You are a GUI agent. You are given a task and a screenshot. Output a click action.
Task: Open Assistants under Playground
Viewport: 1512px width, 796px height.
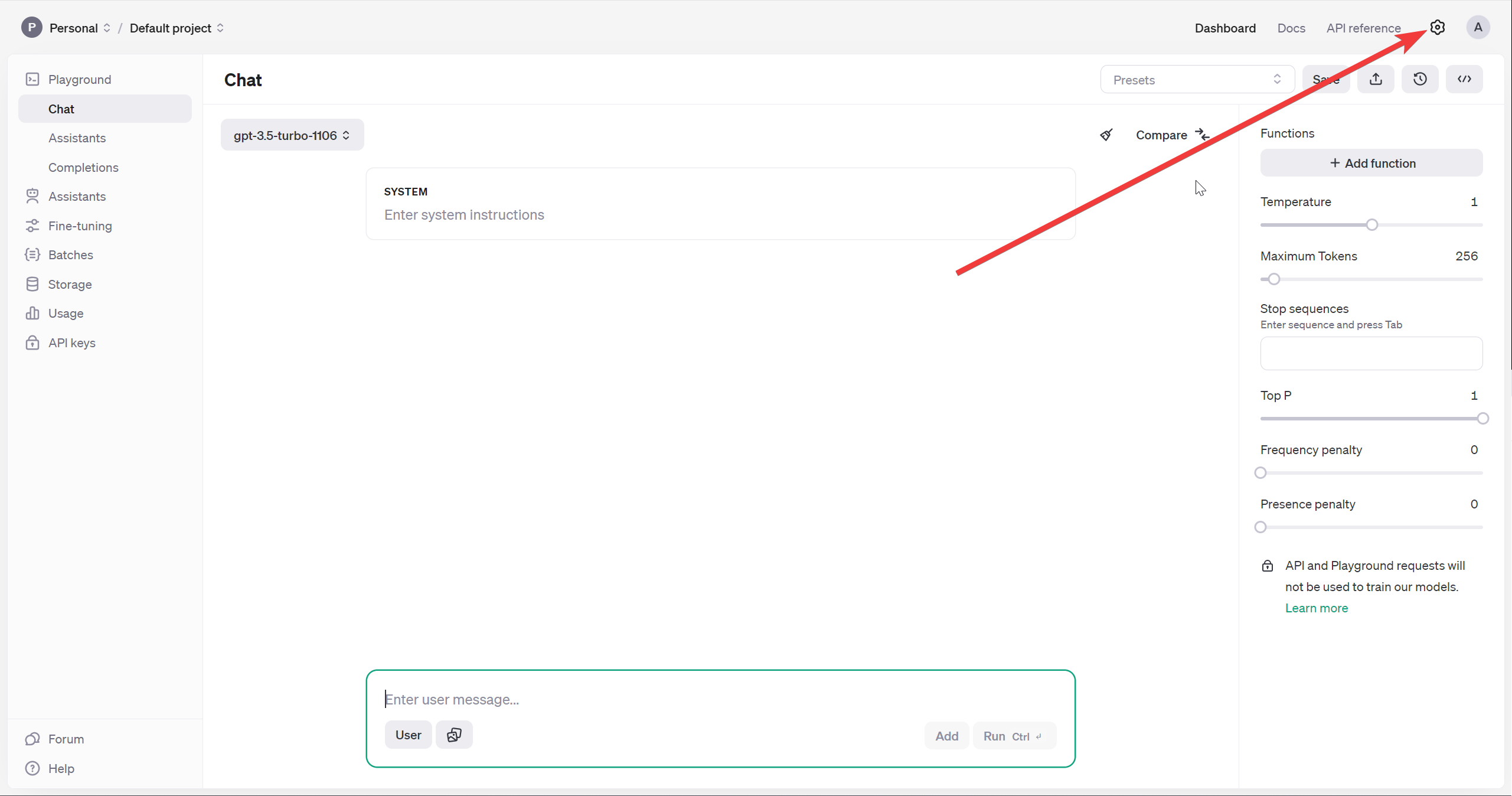(77, 138)
